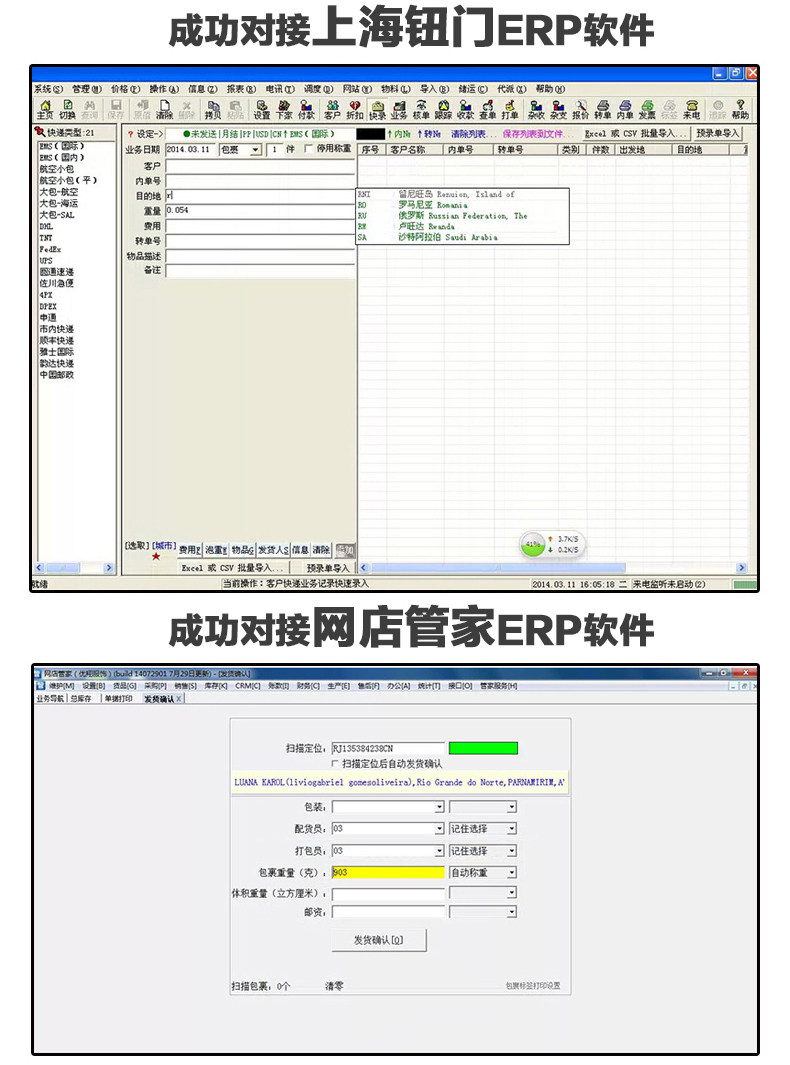Open the 包票 type dropdown
This screenshot has height=1065, width=790.
pos(255,149)
